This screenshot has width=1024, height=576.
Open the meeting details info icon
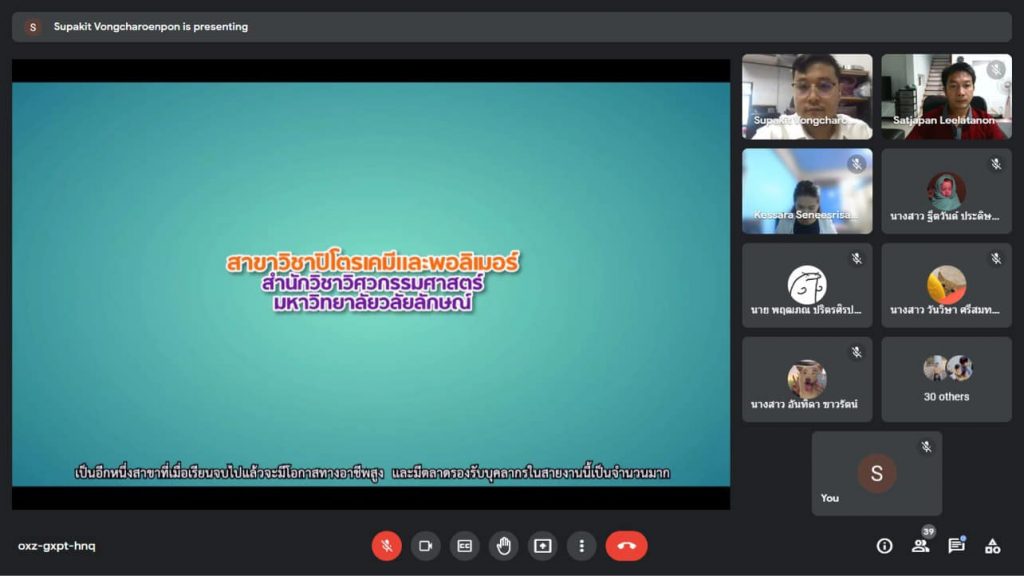point(884,545)
